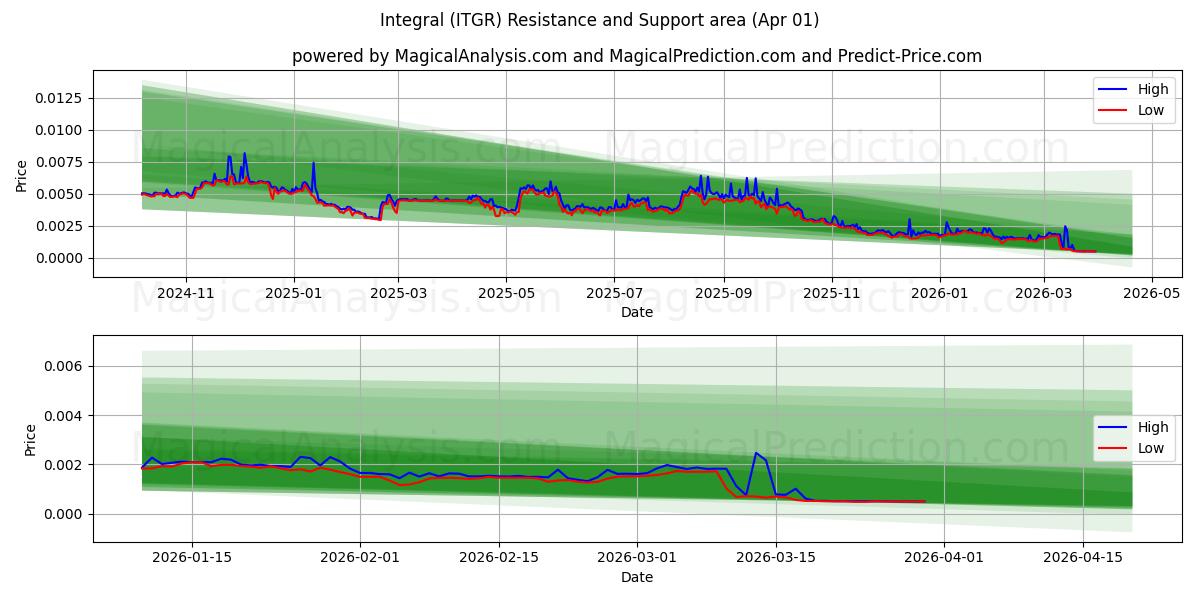The width and height of the screenshot is (1200, 600).
Task: Click 'High' in the bottom chart legend
Action: 1153,427
